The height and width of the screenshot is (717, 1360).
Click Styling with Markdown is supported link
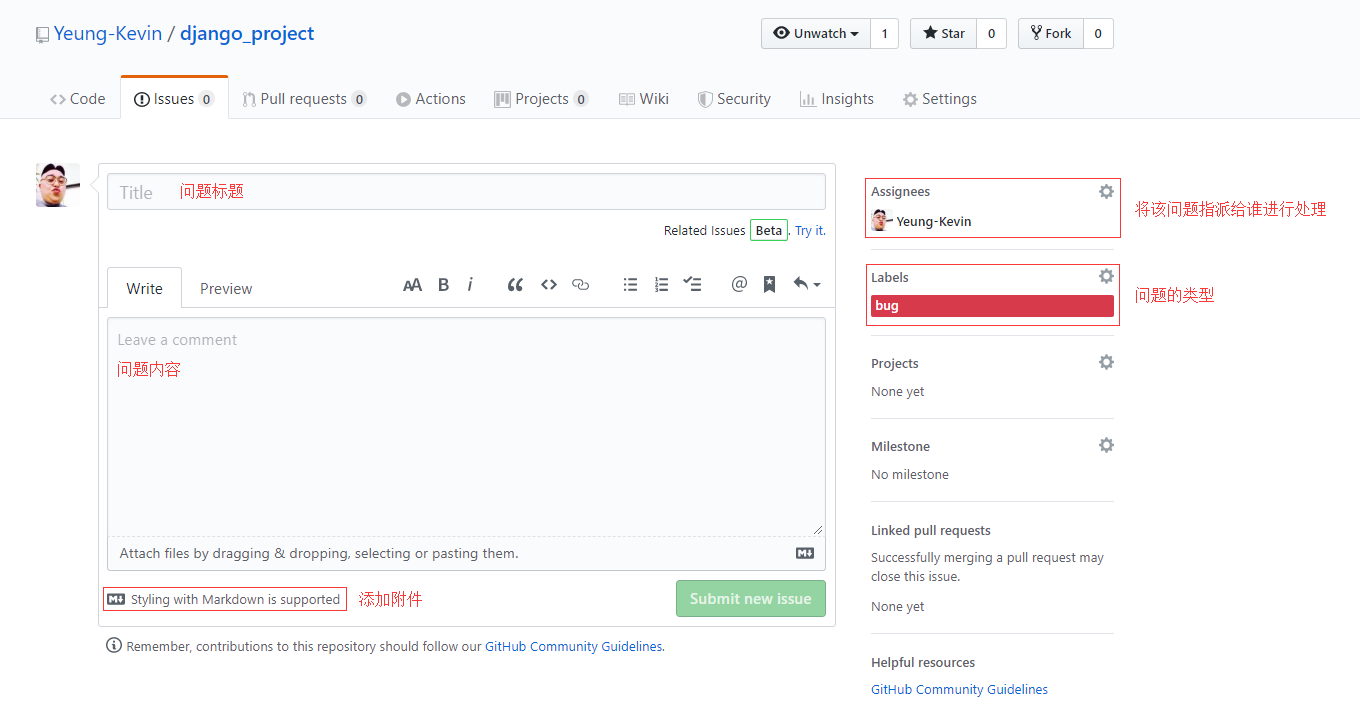coord(225,599)
